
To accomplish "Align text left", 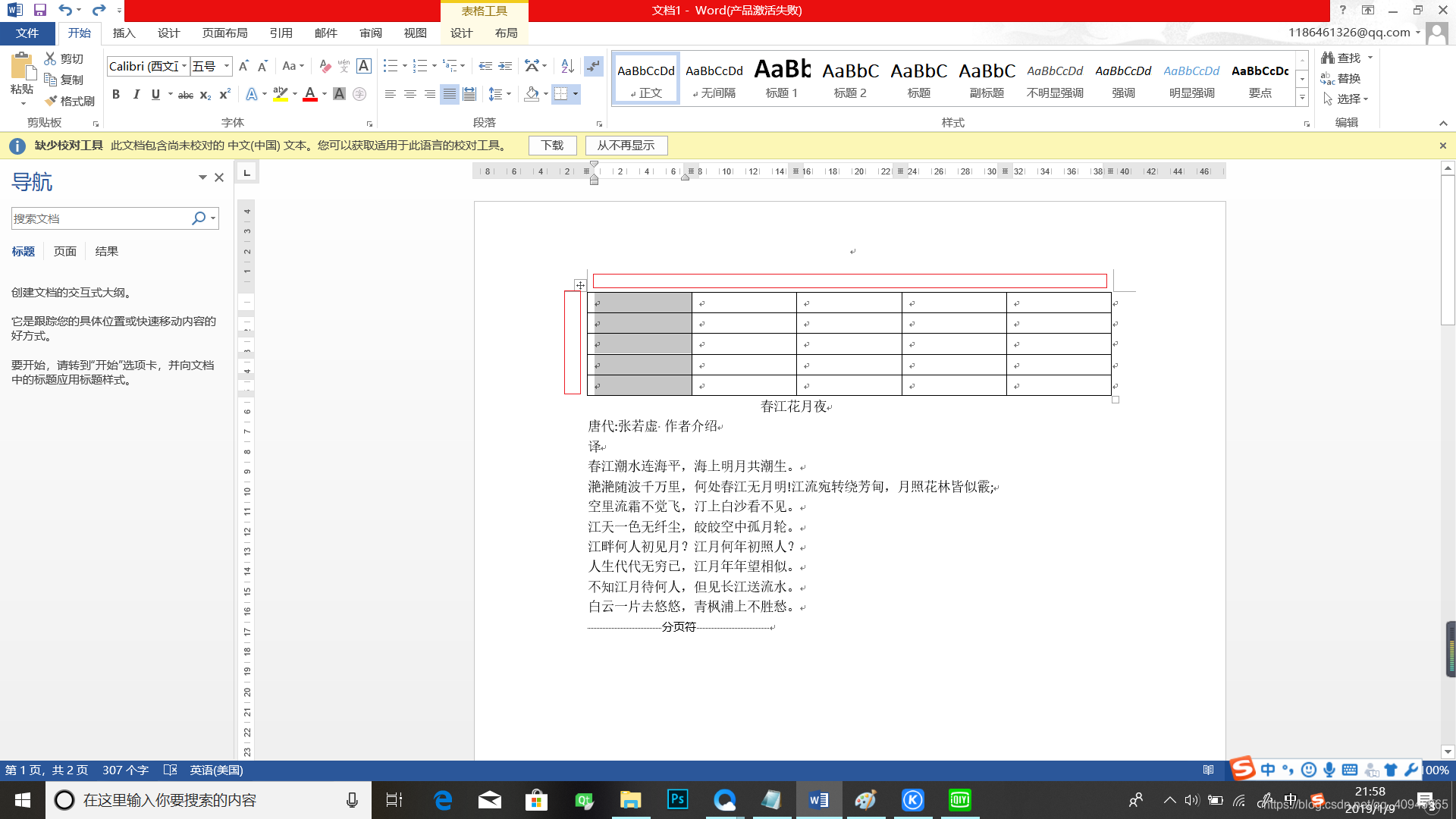I will point(391,95).
